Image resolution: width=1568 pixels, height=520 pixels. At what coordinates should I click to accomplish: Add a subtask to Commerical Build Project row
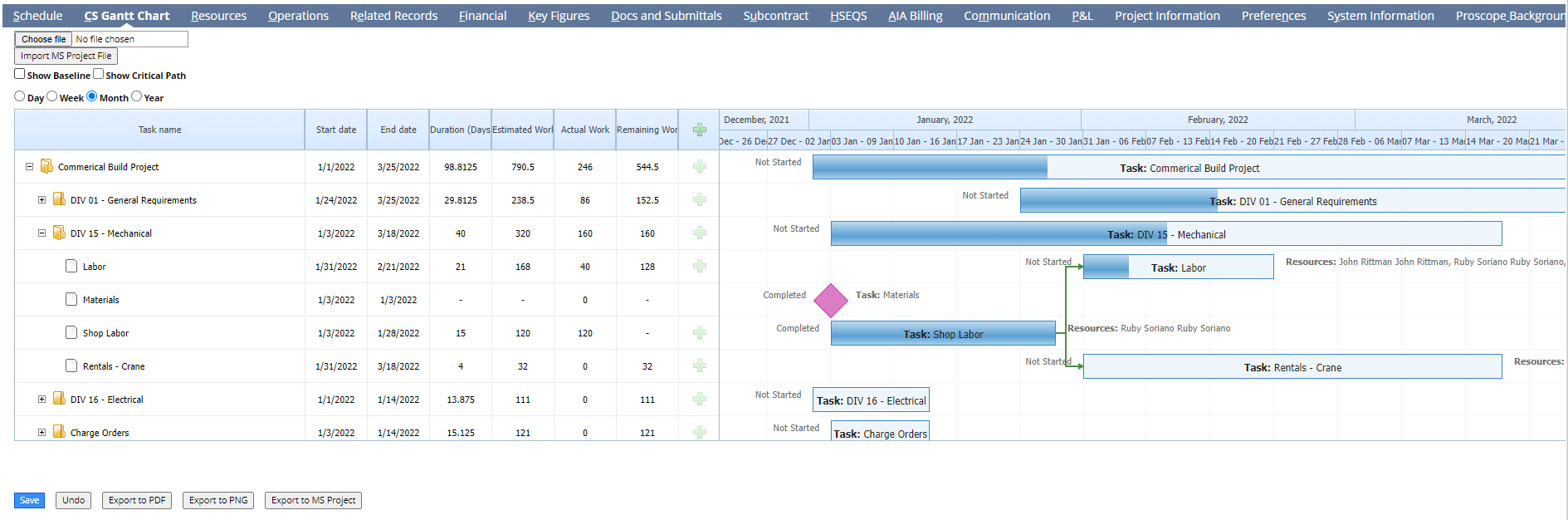(700, 166)
